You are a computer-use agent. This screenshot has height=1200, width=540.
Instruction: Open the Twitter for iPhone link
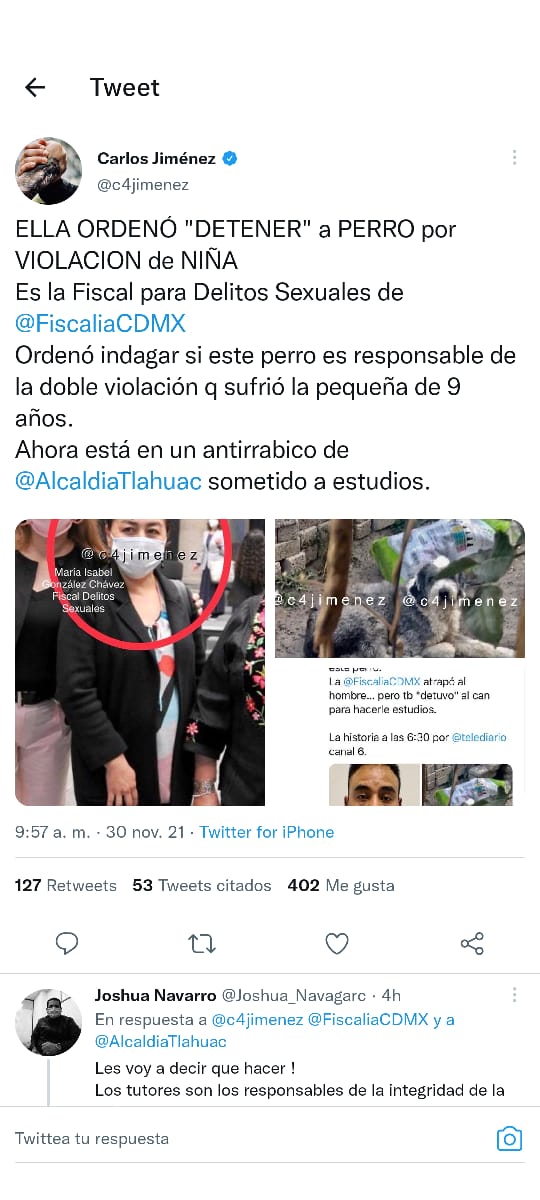point(267,832)
